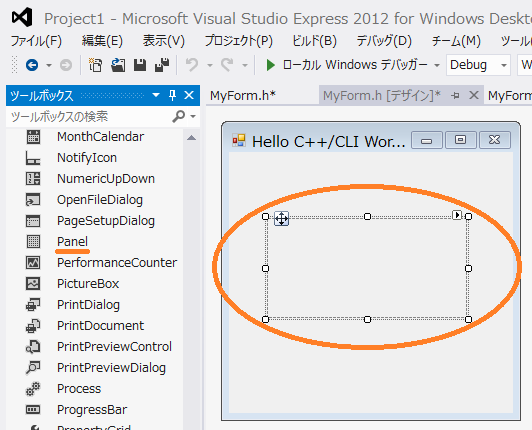This screenshot has height=430, width=532.
Task: Switch to the MyForm.h [デザイン]* tab
Action: [x=382, y=96]
